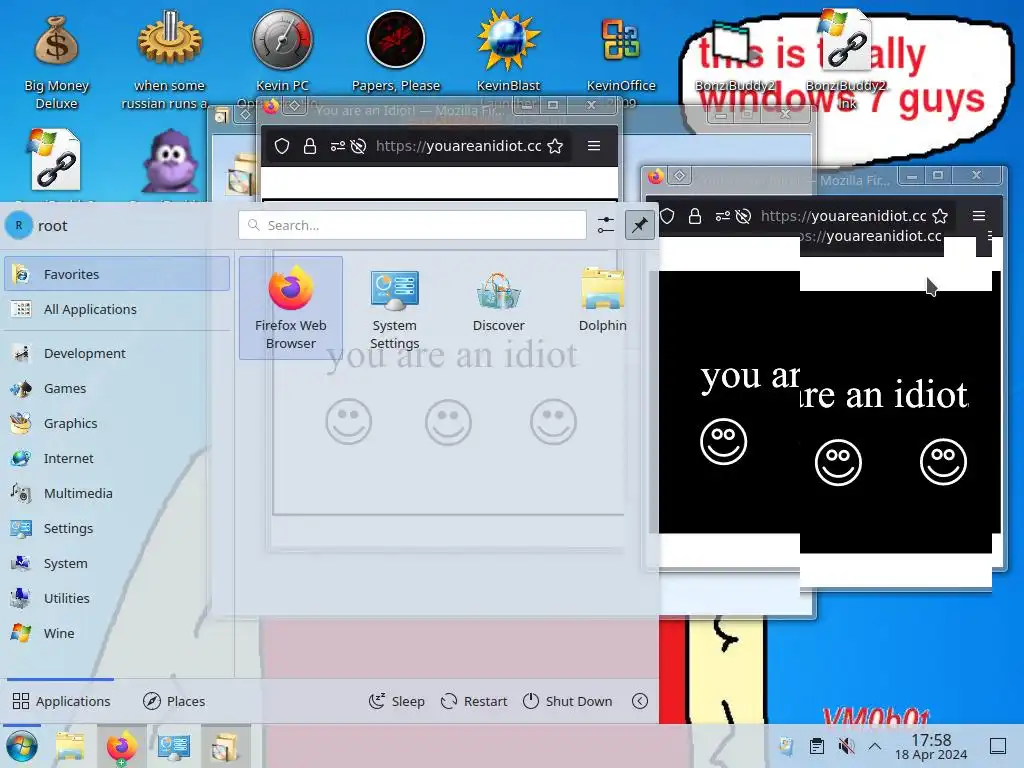Click padlock icon in upper Firefox window
Image resolution: width=1024 pixels, height=768 pixels.
310,146
